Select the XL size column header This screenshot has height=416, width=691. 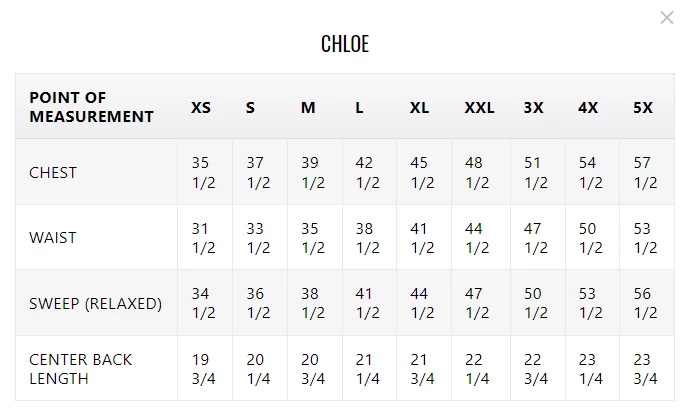point(419,107)
